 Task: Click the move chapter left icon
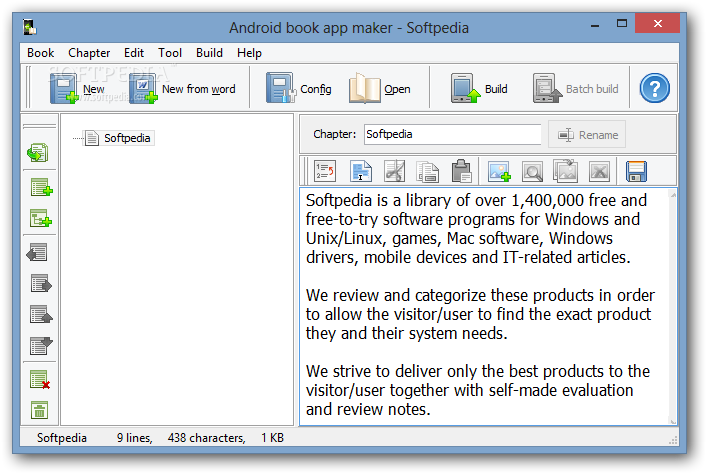click(37, 252)
